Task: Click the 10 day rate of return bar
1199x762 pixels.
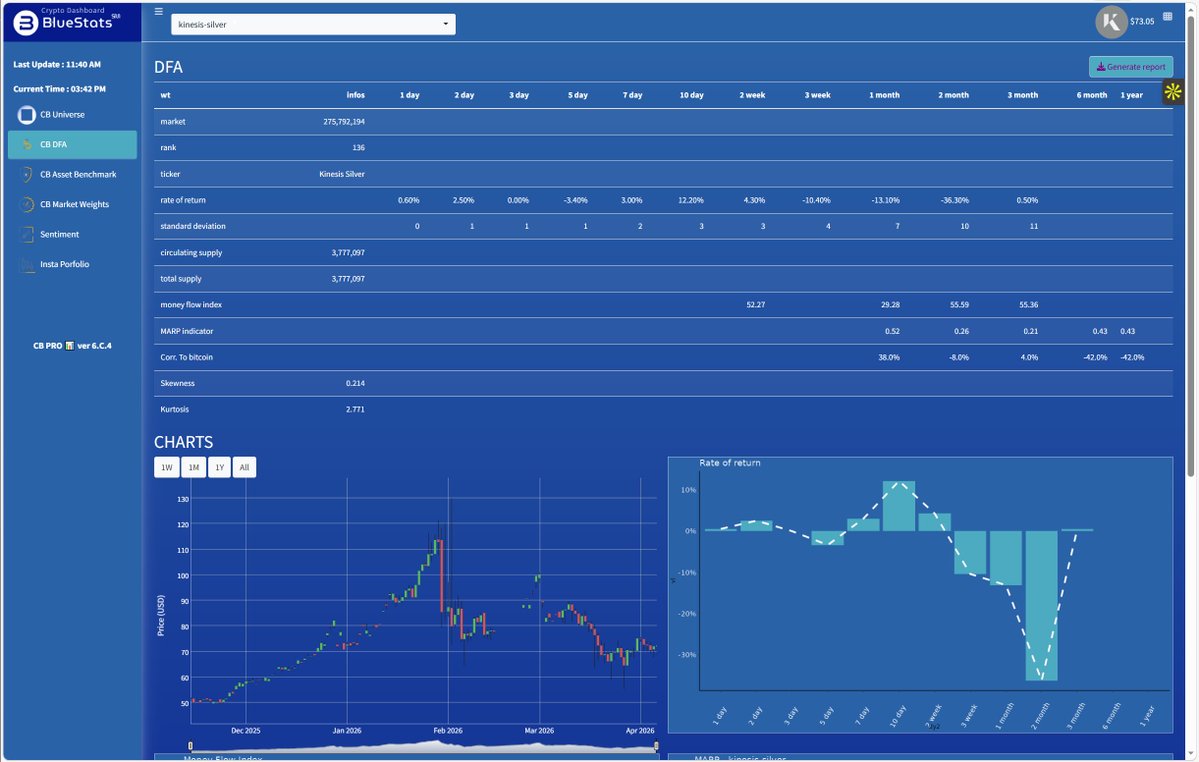Action: pyautogui.click(x=898, y=506)
